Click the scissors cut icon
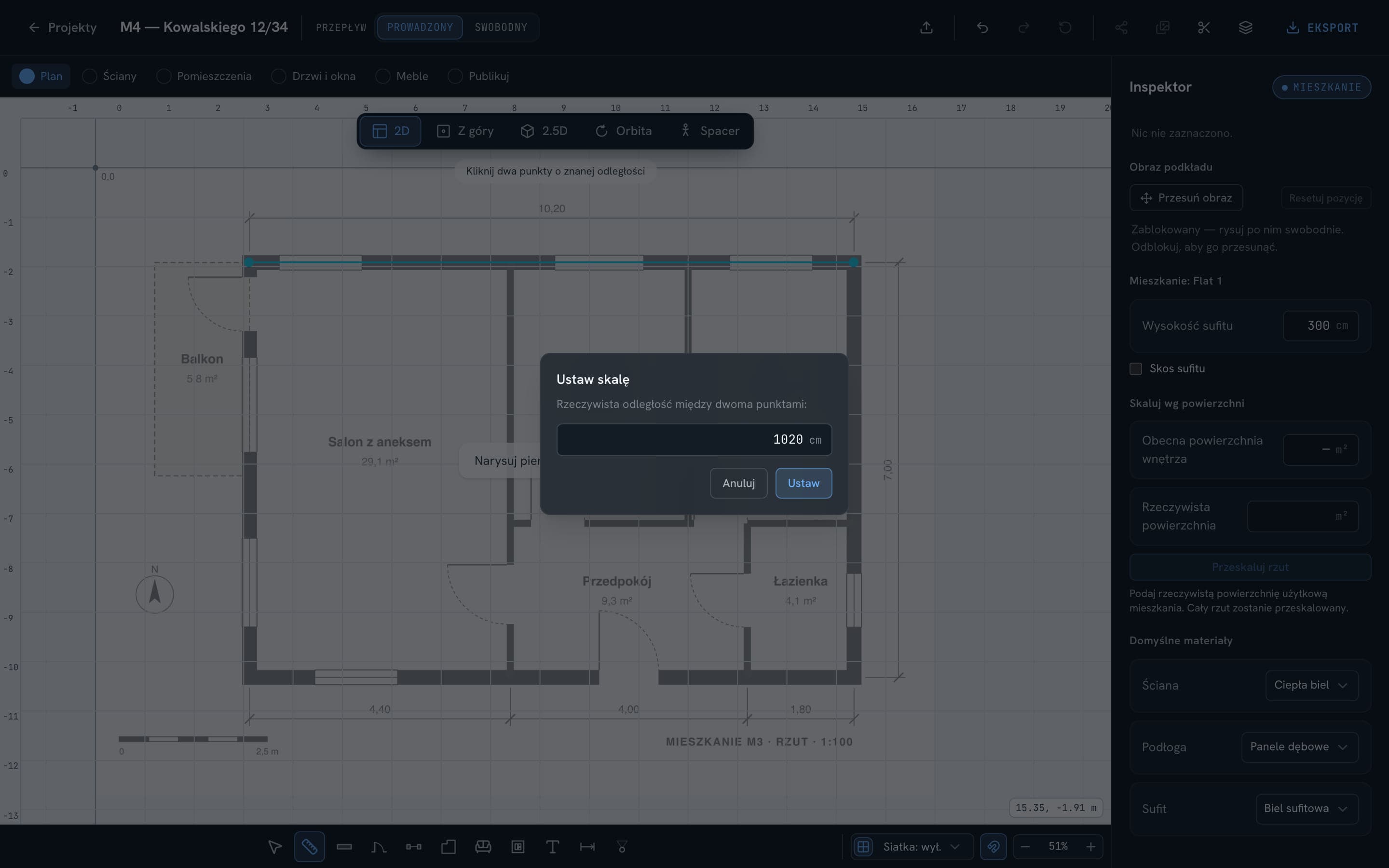The width and height of the screenshot is (1389, 868). click(x=1204, y=27)
